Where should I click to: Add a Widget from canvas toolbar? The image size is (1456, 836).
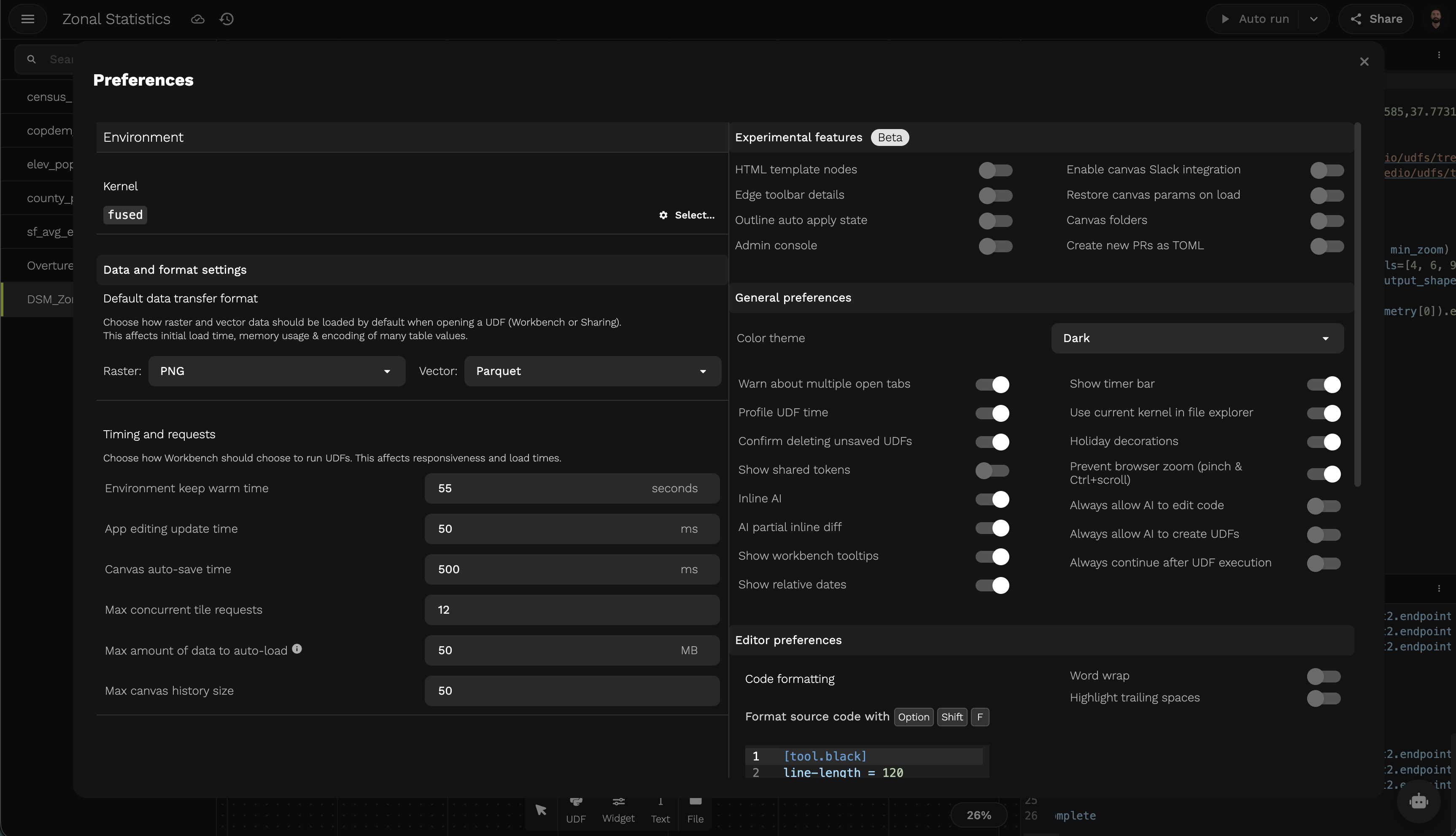click(618, 811)
